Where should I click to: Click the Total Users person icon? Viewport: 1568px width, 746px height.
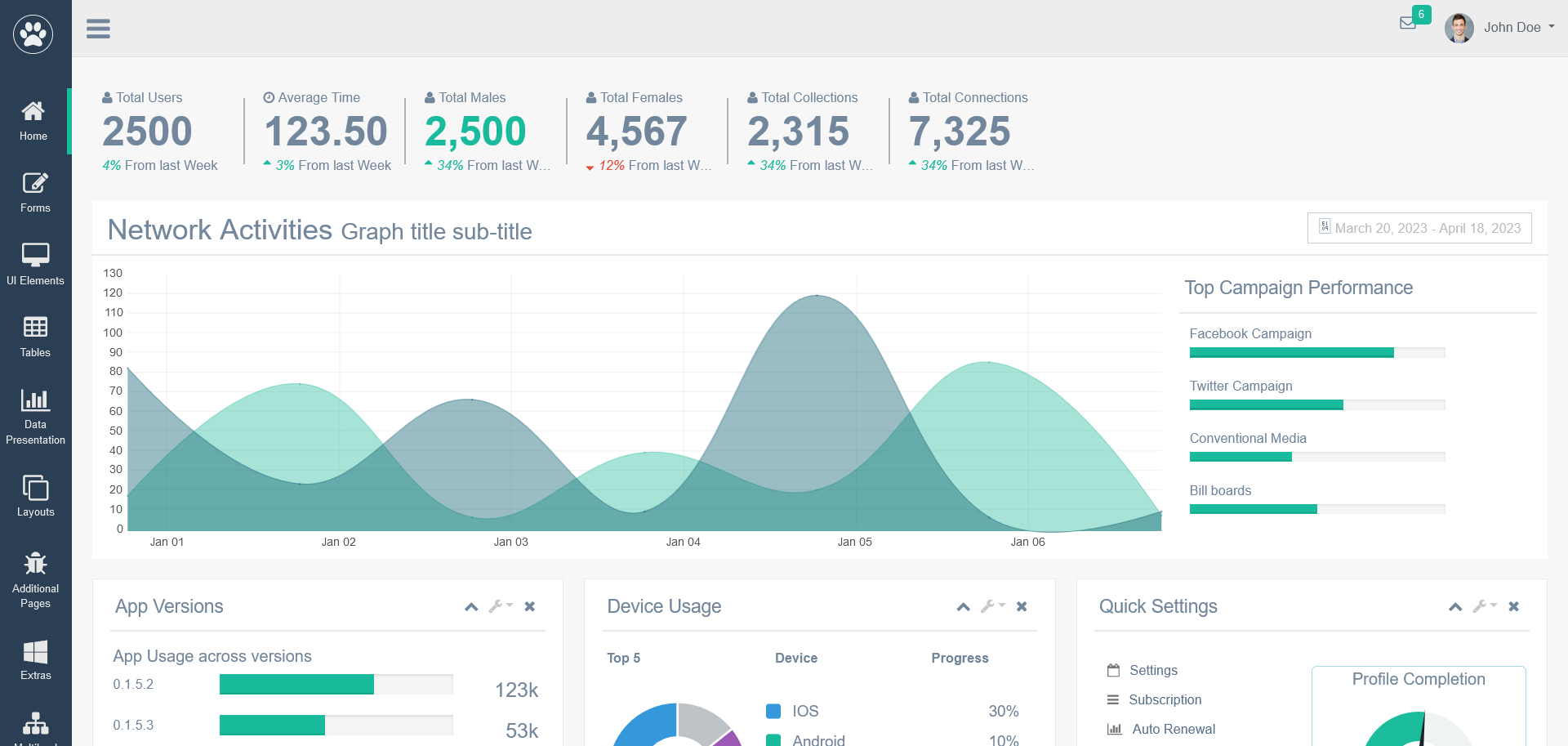(107, 97)
